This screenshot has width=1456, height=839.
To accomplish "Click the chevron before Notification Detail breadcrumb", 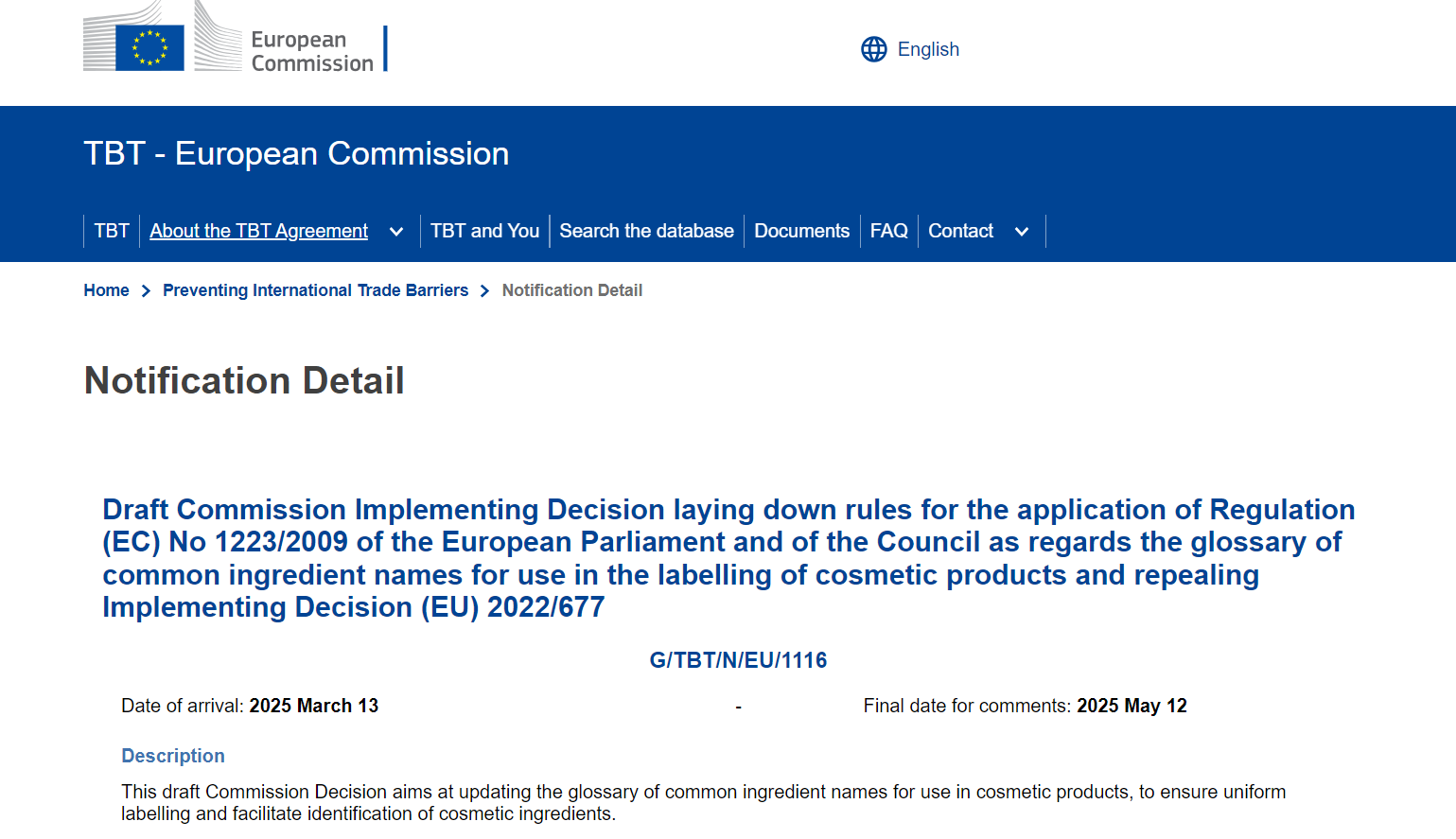I will coord(485,291).
